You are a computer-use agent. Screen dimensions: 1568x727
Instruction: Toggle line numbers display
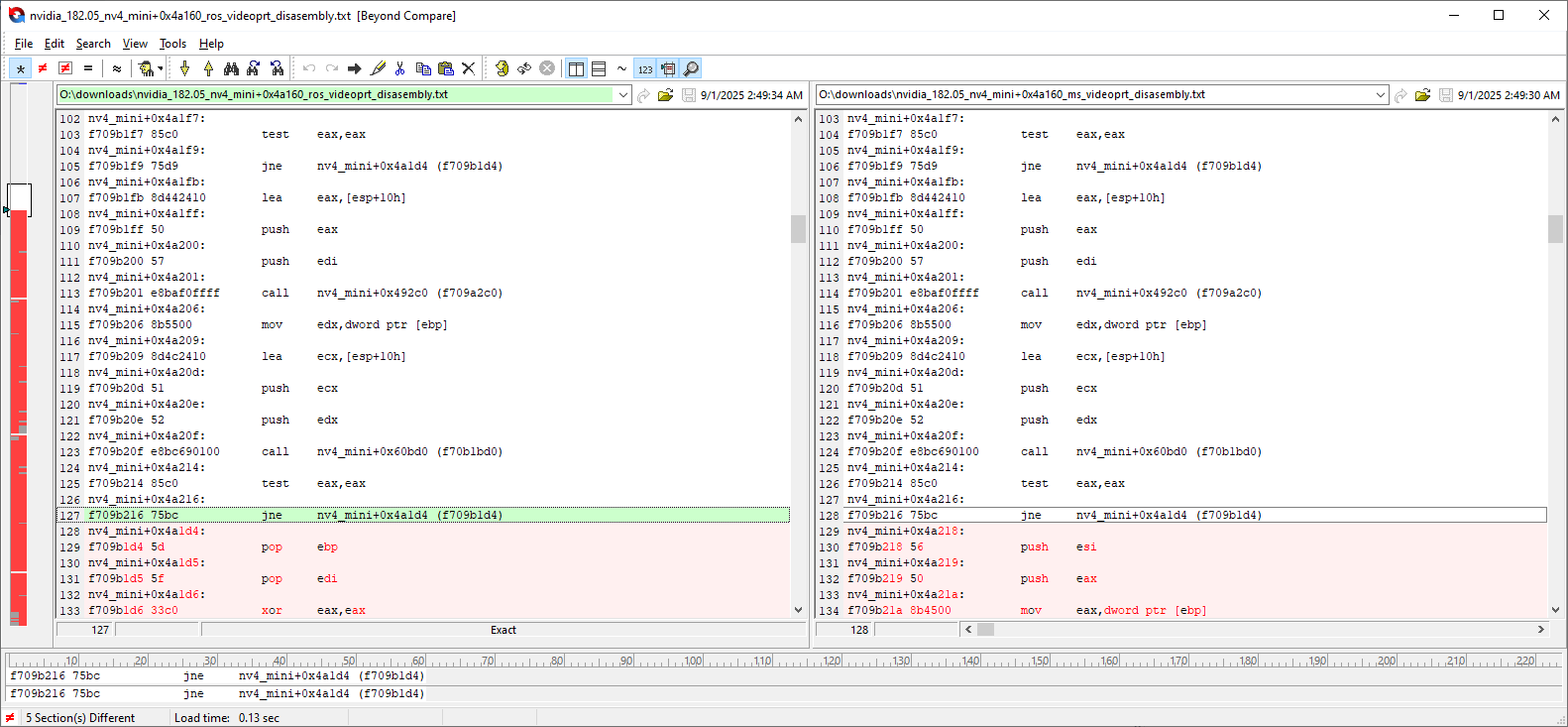coord(645,68)
